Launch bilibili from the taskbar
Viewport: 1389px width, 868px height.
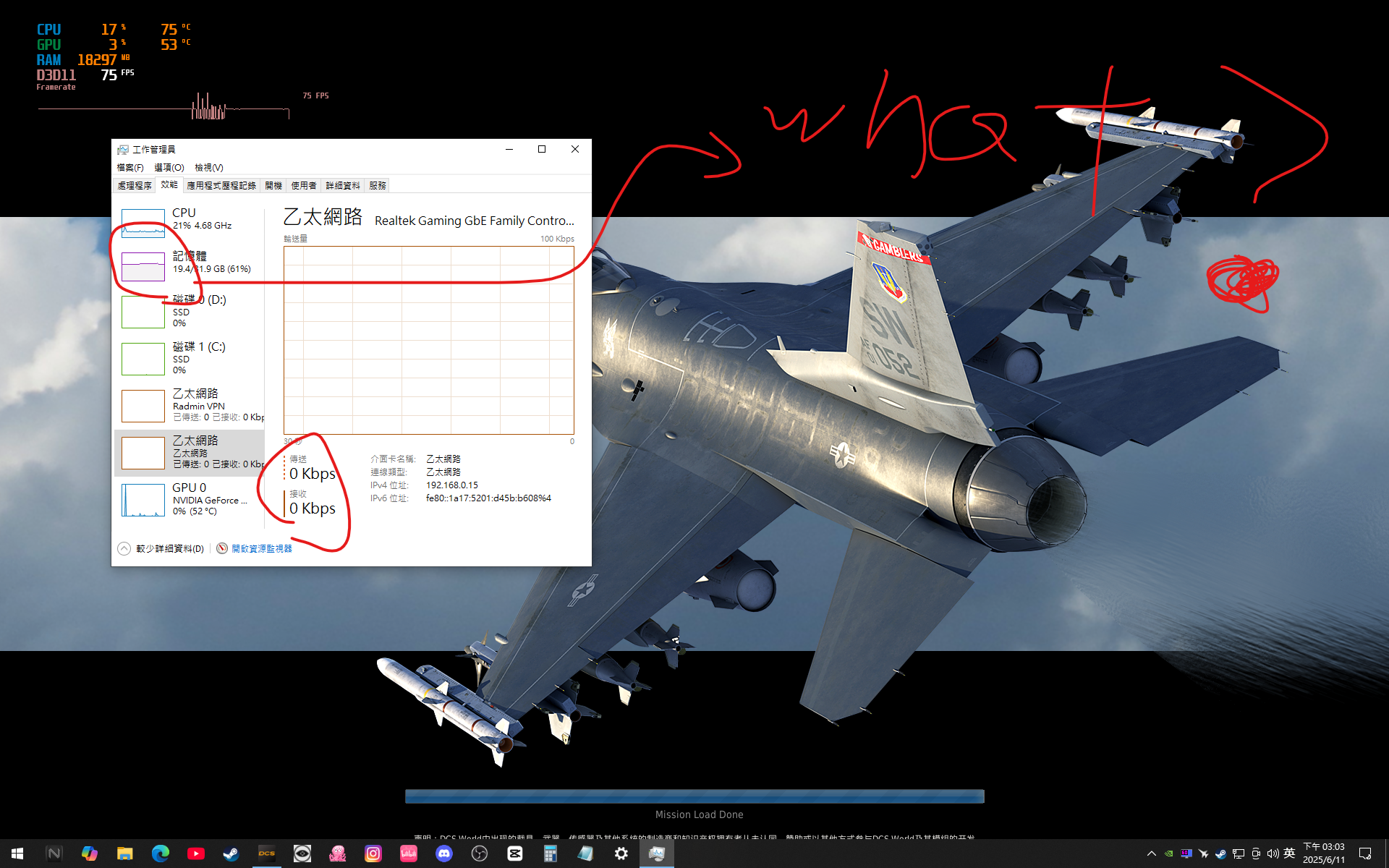tap(409, 854)
